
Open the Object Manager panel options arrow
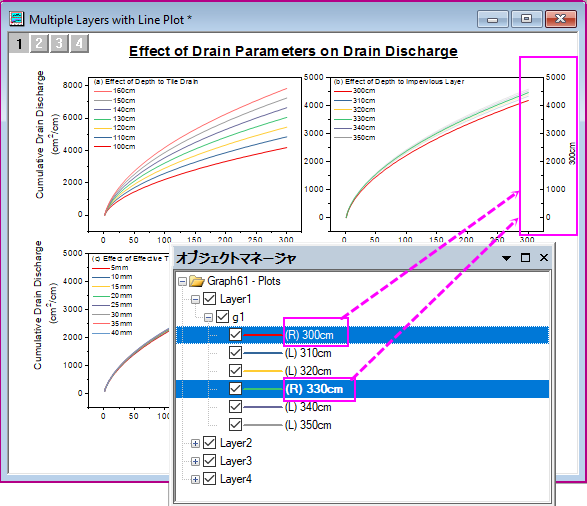[507, 258]
